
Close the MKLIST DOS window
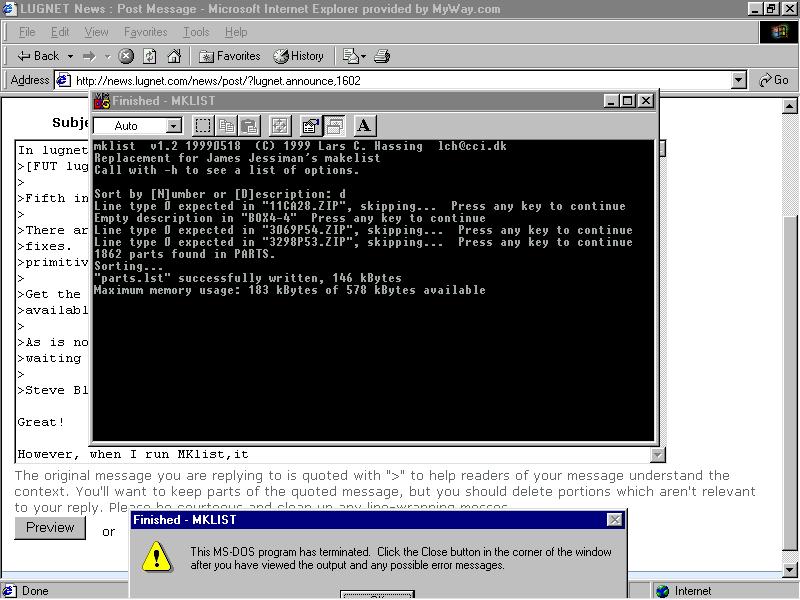coord(645,101)
